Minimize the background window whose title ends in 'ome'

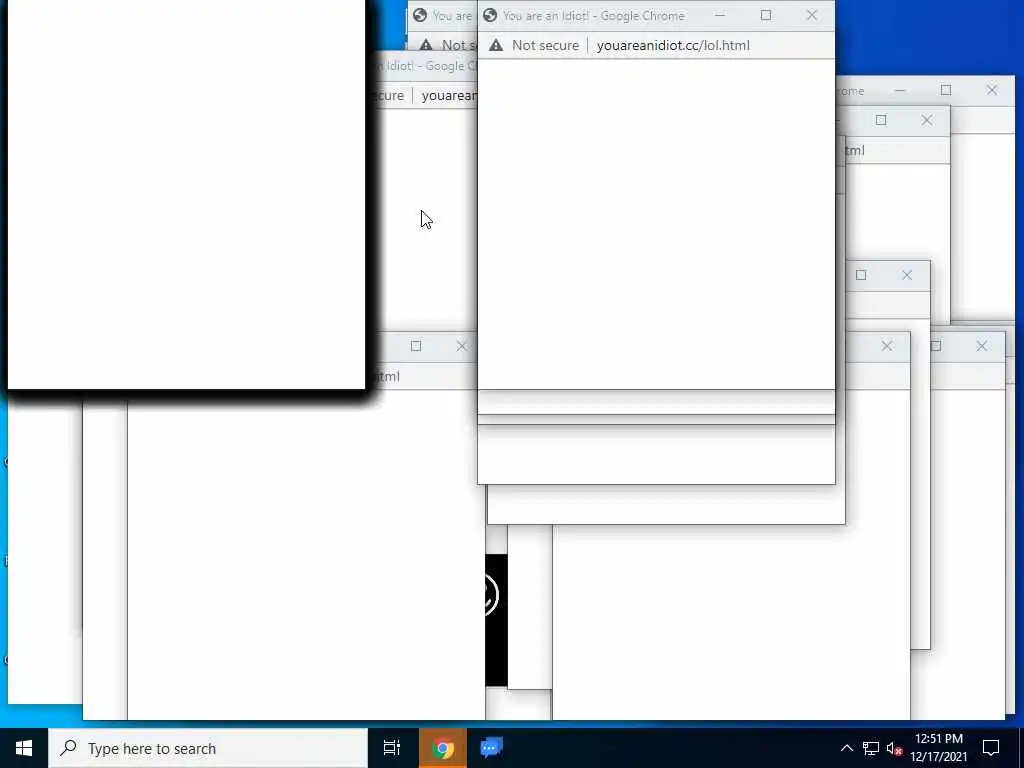900,90
